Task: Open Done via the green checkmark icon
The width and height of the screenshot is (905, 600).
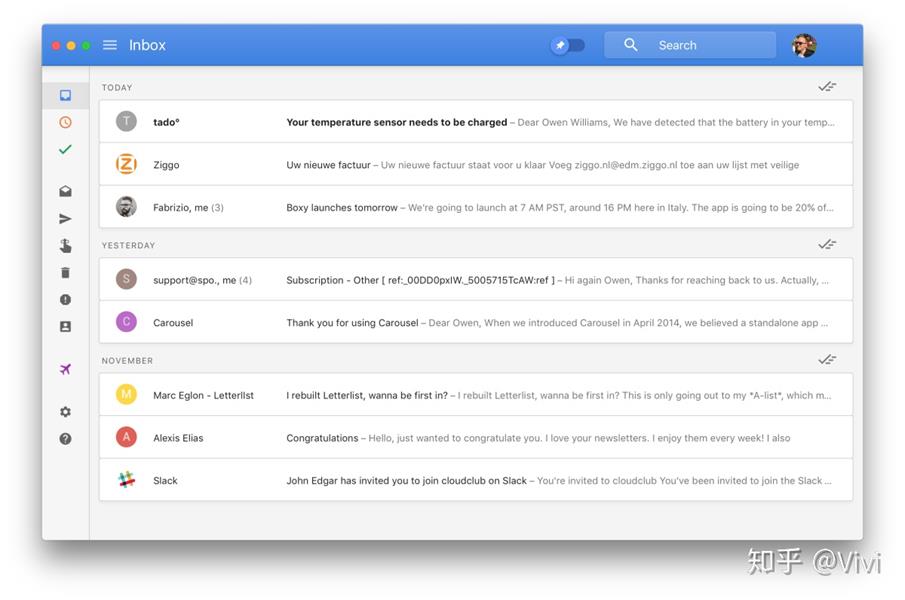Action: pos(65,149)
